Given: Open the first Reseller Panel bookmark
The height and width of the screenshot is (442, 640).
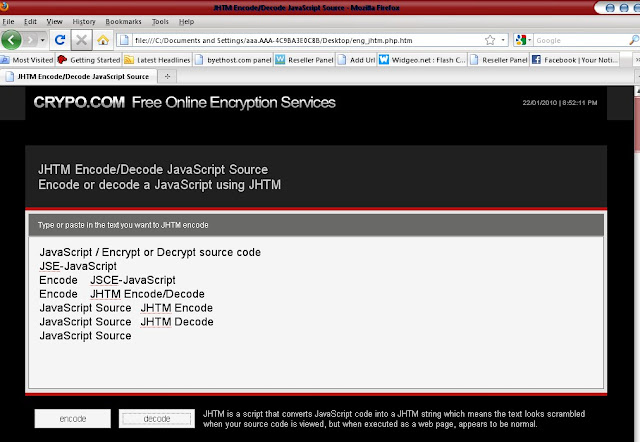Looking at the screenshot, I should pyautogui.click(x=304, y=60).
